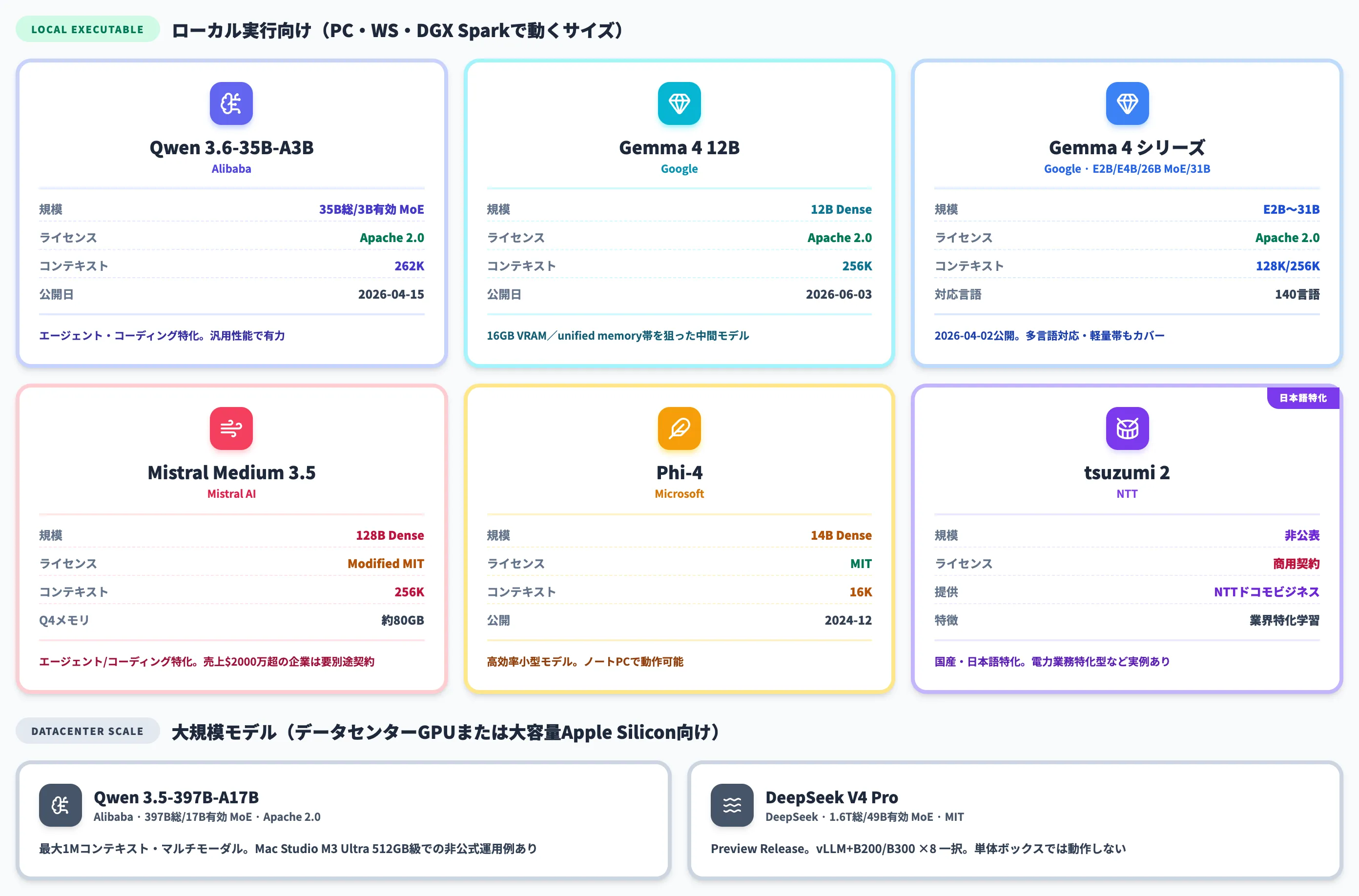Open the DeepSeek V4 Pro title
This screenshot has width=1359, height=896.
pyautogui.click(x=831, y=797)
